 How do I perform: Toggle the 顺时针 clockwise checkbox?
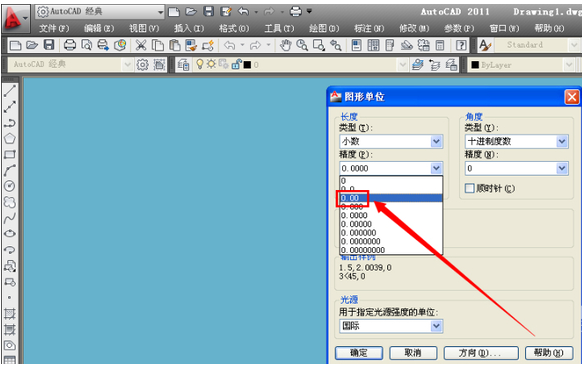[470, 188]
